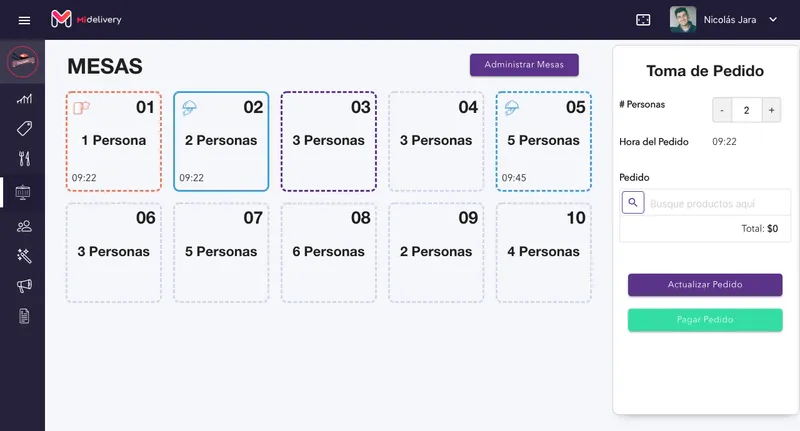Screen dimensions: 800x431
Task: Select table 05 with 5 Personas
Action: pos(543,141)
